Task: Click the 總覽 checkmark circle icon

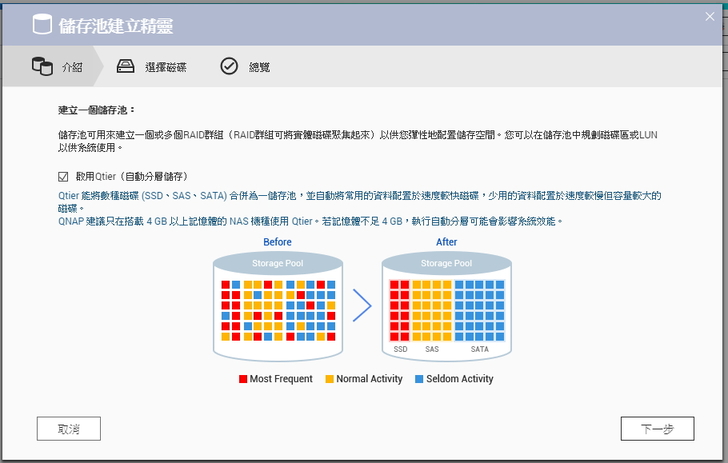Action: 229,66
